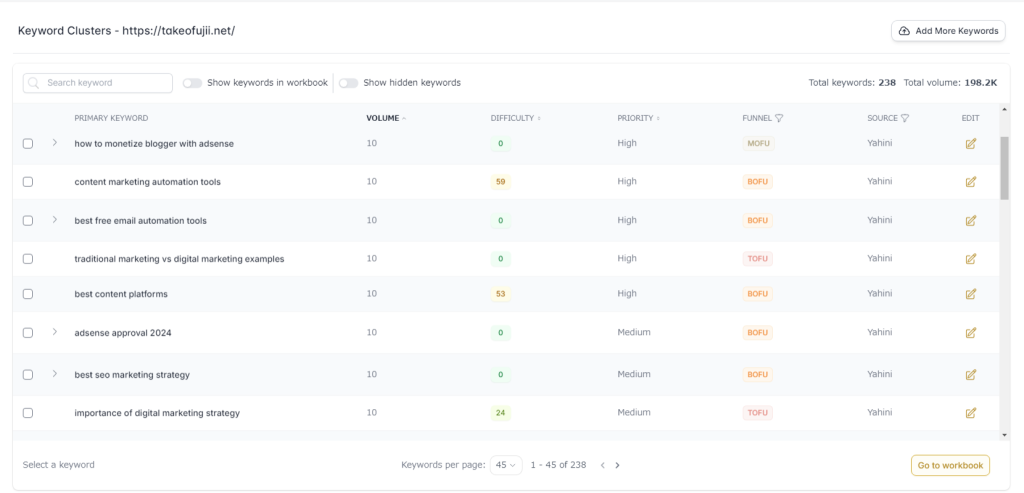Image resolution: width=1024 pixels, height=493 pixels.
Task: Click the 'Total volume: 198.2K' text
Action: click(x=950, y=83)
